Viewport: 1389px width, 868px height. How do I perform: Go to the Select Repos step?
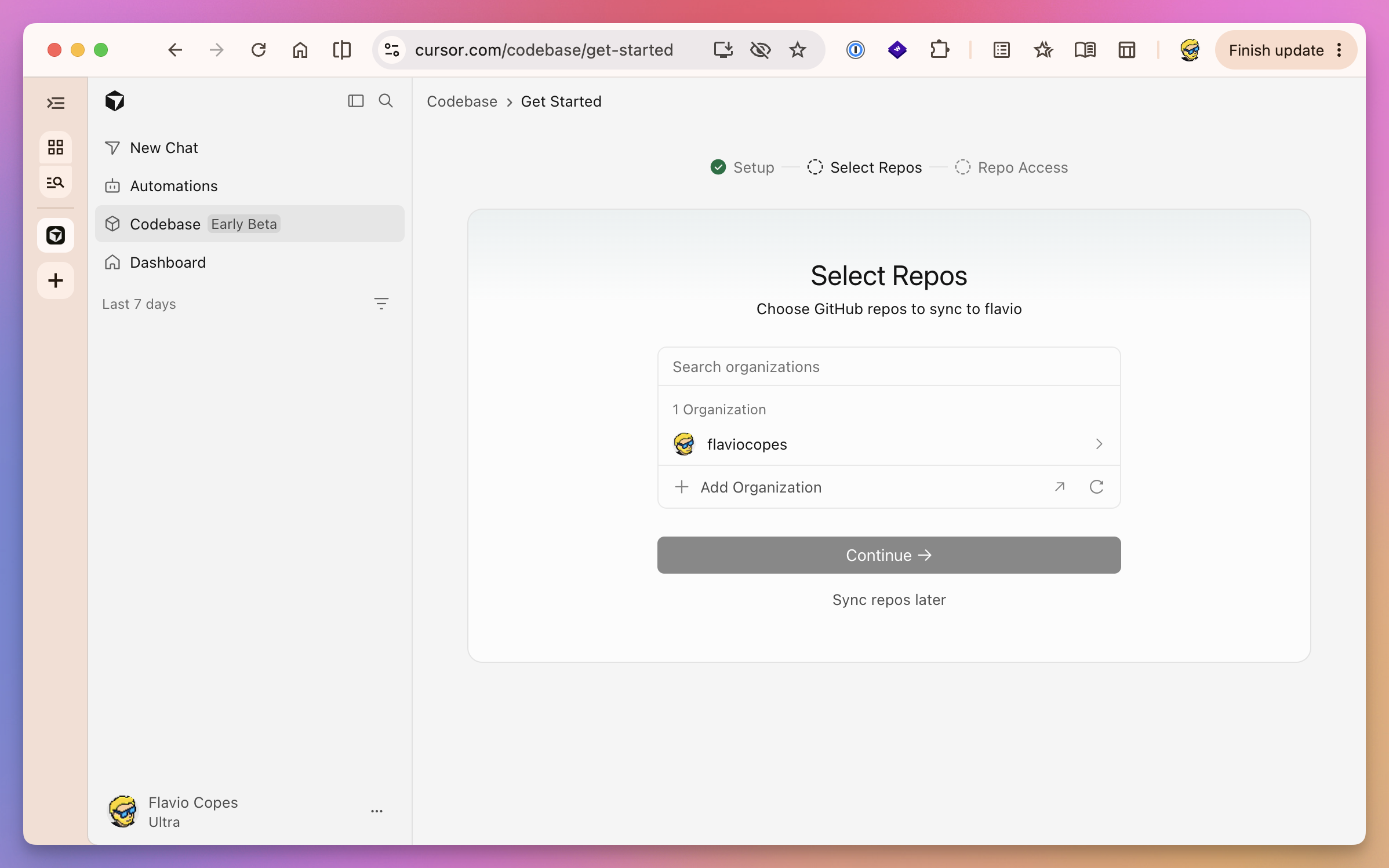point(864,167)
